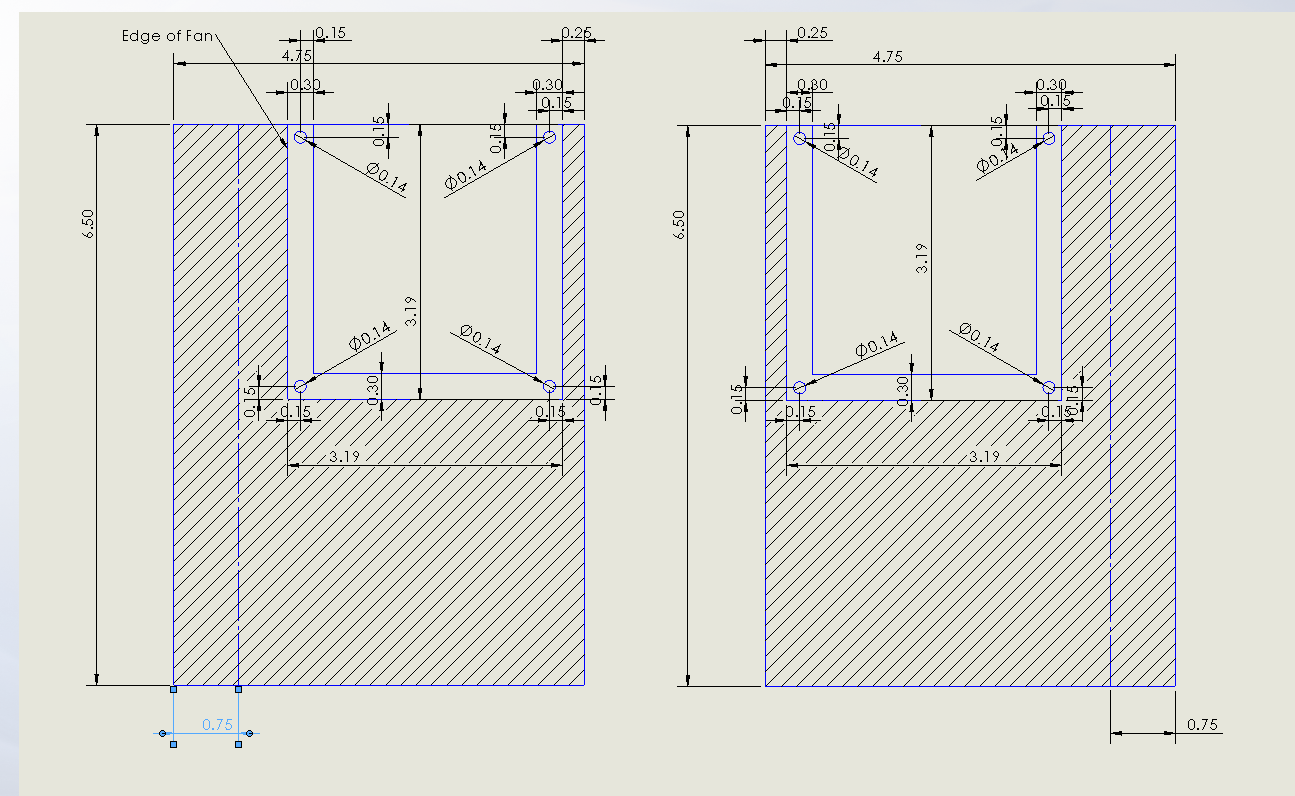
Task: Click the top-left hole circle in left-hand view
Action: [299, 137]
